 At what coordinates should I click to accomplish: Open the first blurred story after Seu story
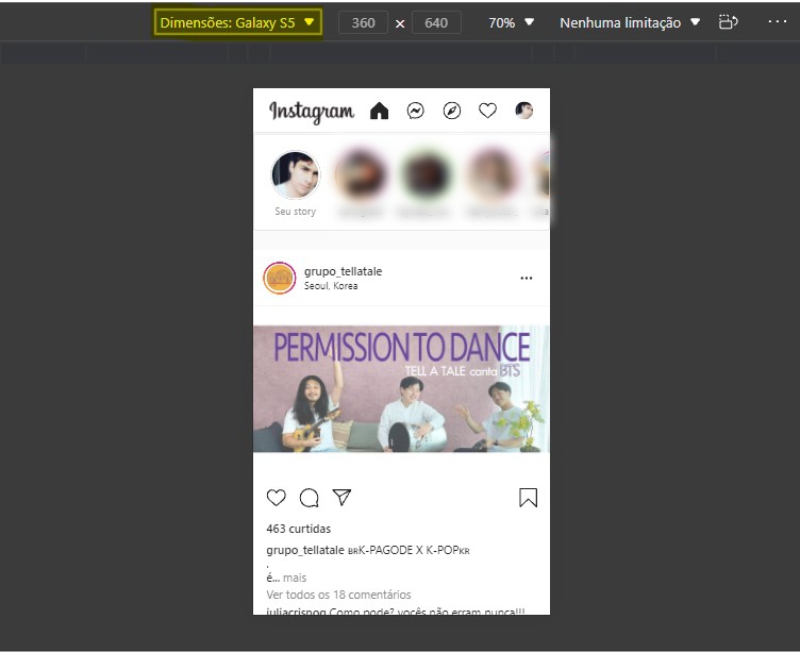[x=361, y=175]
